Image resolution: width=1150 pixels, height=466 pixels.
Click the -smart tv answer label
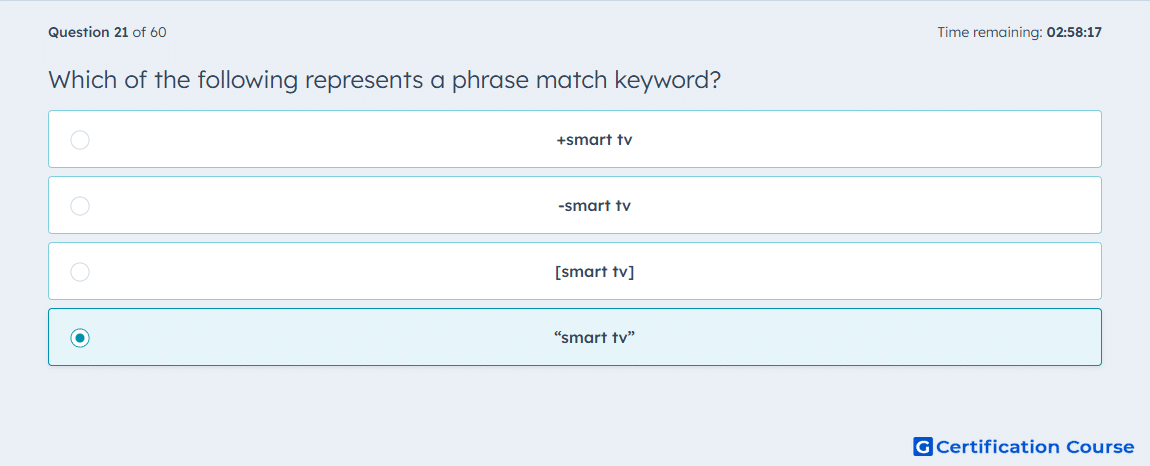594,205
